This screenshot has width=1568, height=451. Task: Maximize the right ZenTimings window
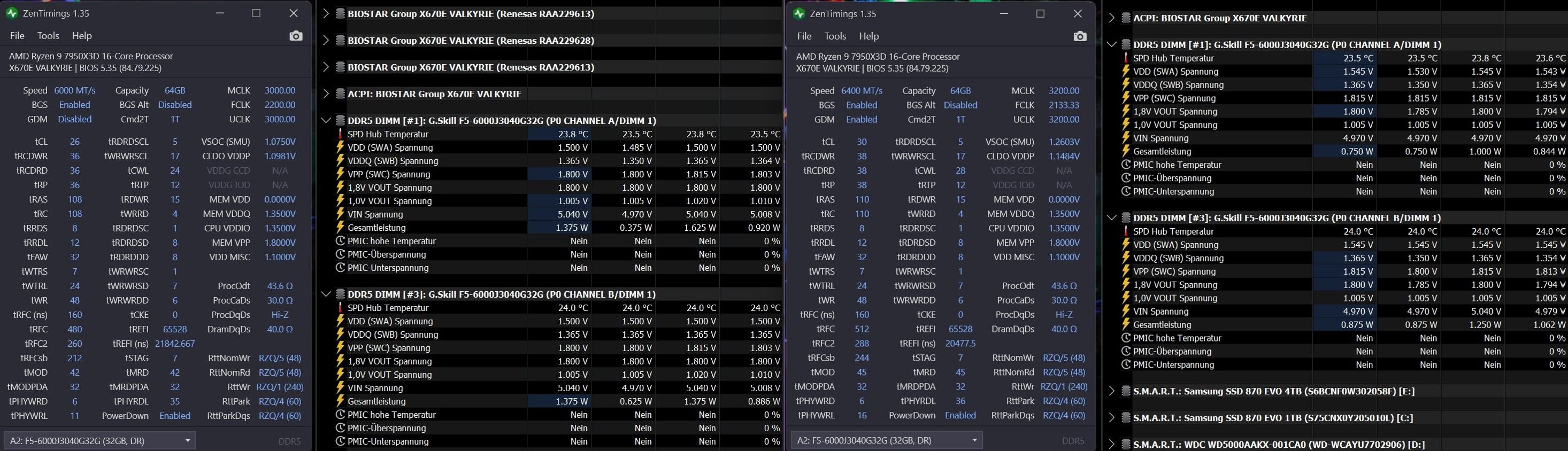tap(1040, 13)
